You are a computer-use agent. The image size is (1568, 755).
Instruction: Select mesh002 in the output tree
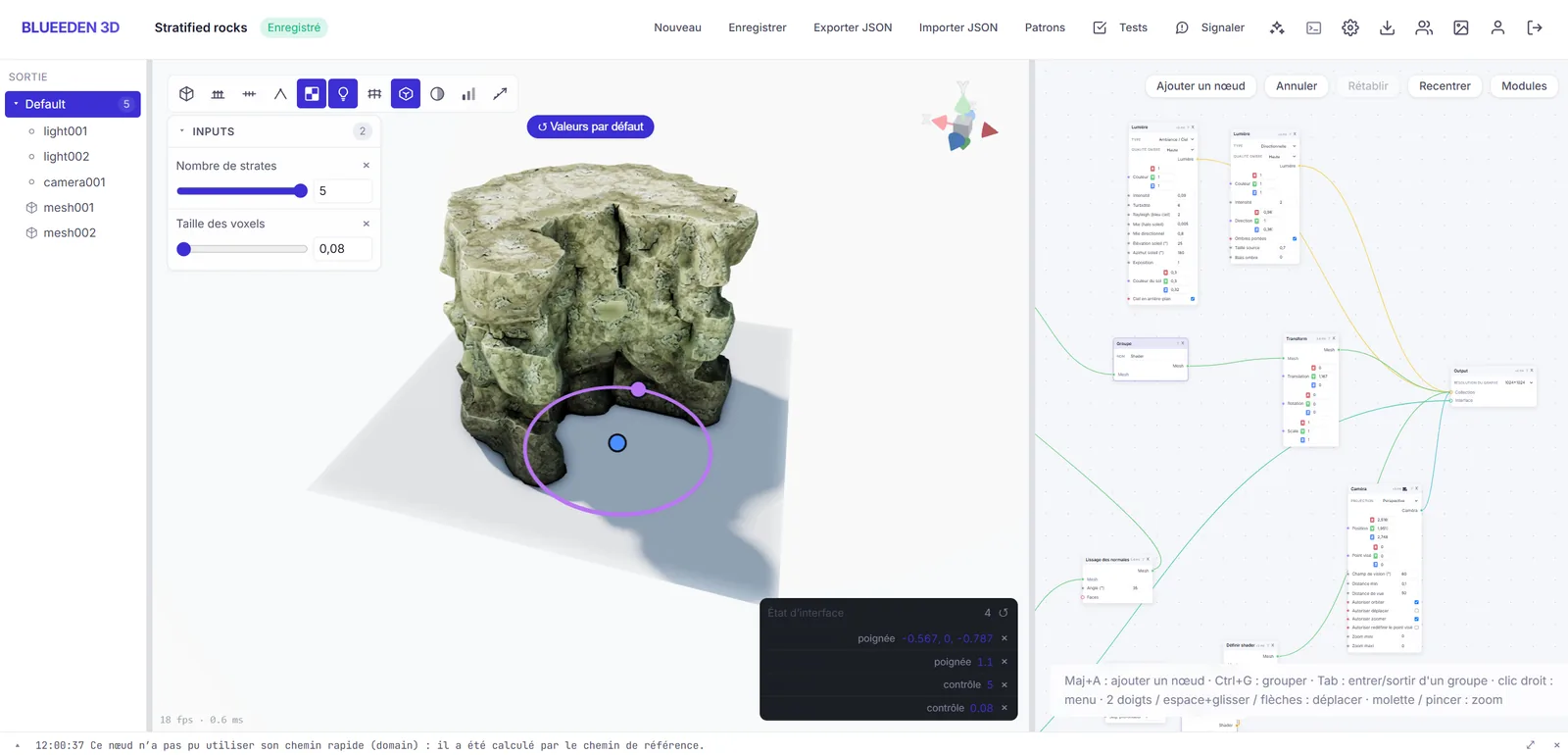70,233
